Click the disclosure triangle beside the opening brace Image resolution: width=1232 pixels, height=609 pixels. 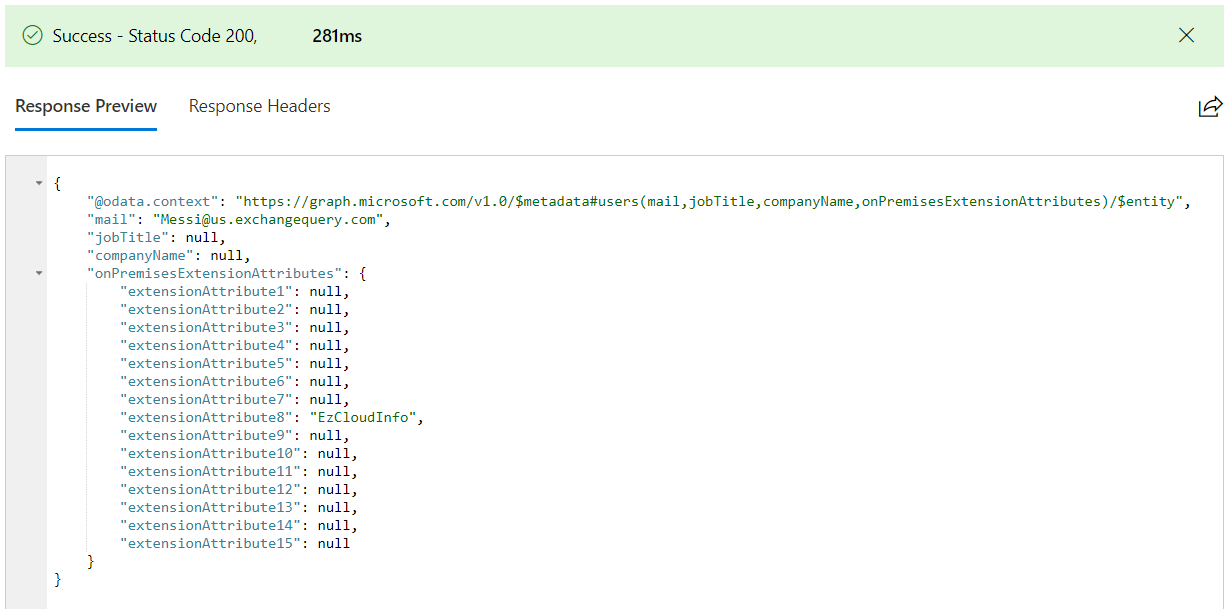pyautogui.click(x=39, y=183)
